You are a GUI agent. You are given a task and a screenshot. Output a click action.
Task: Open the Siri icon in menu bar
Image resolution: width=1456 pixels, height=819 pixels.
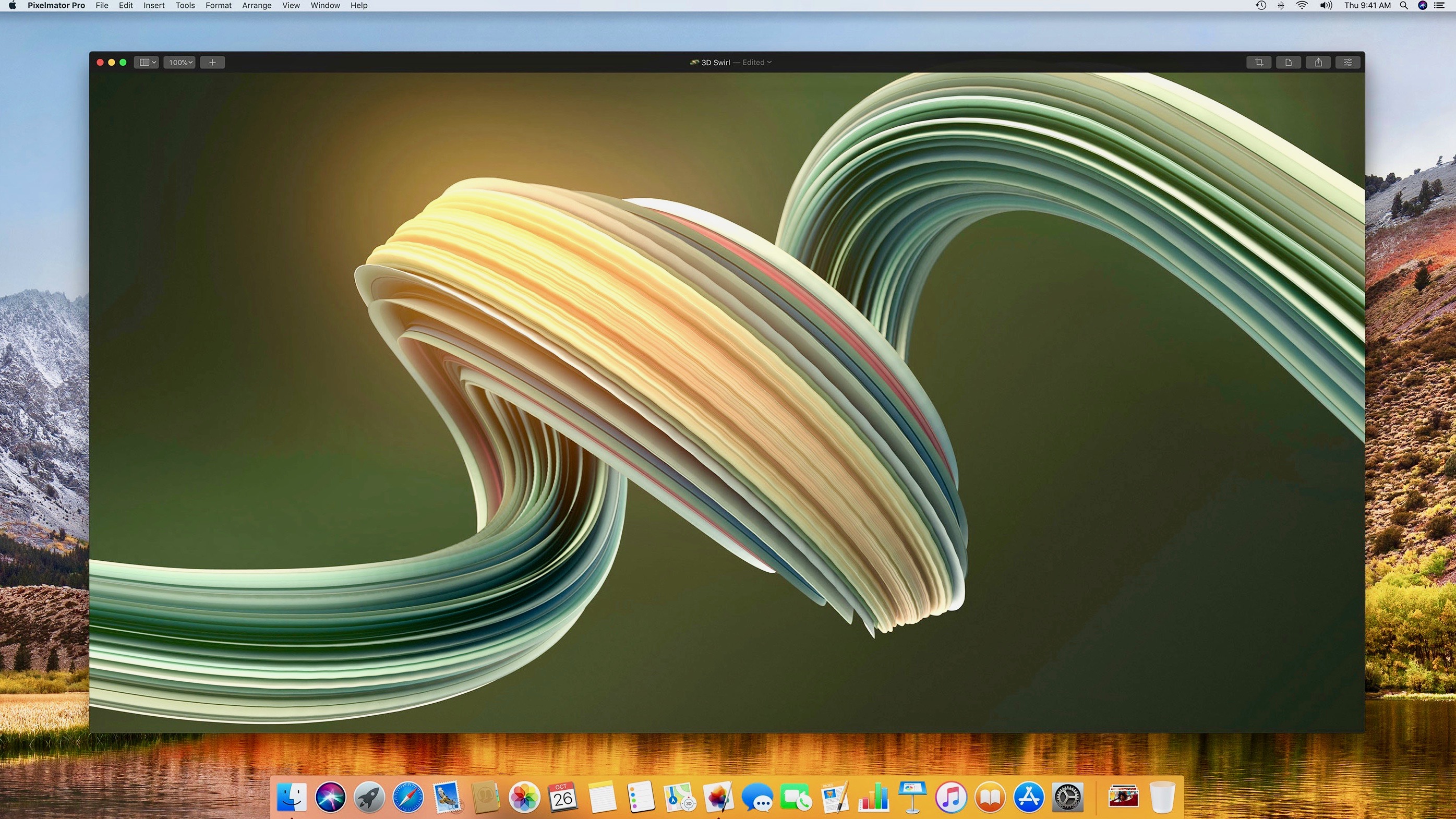pyautogui.click(x=1423, y=6)
